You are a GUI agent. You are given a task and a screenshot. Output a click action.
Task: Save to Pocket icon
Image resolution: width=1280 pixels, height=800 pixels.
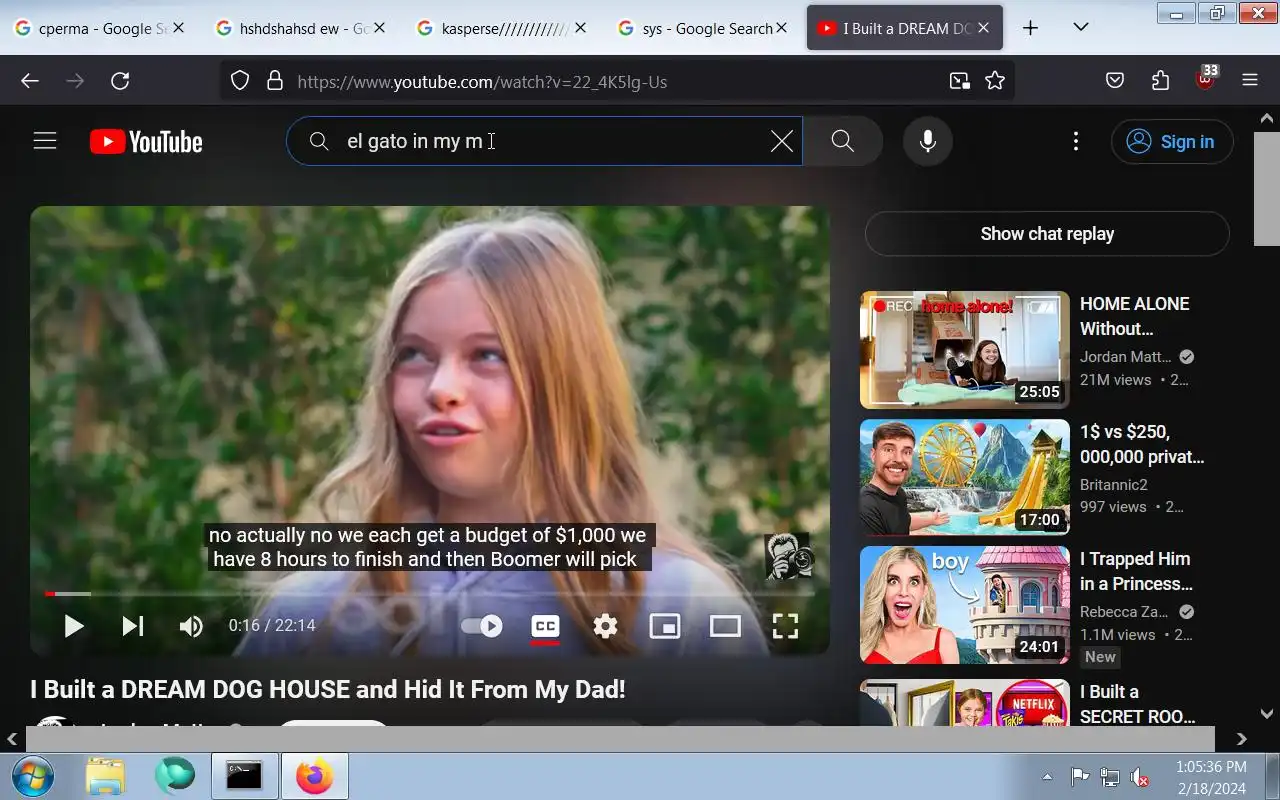[x=1115, y=81]
